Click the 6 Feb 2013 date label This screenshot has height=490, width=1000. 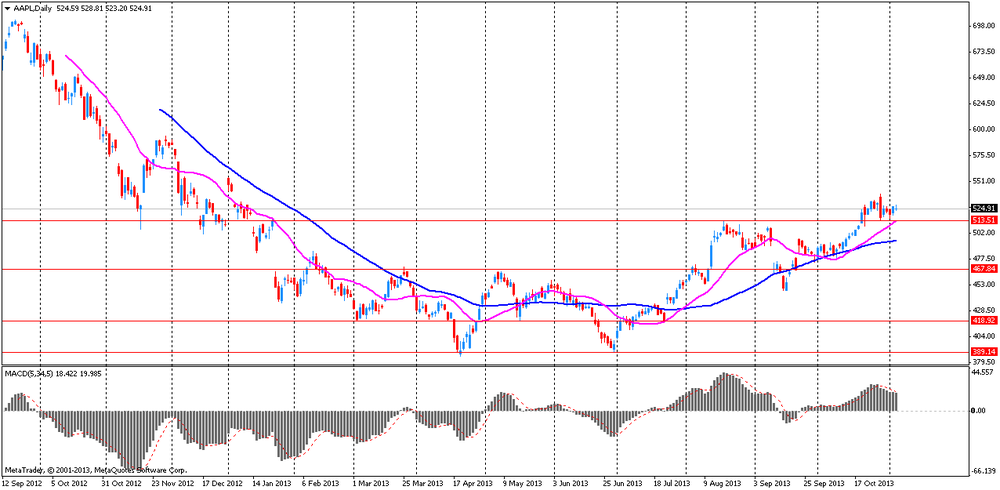[322, 484]
